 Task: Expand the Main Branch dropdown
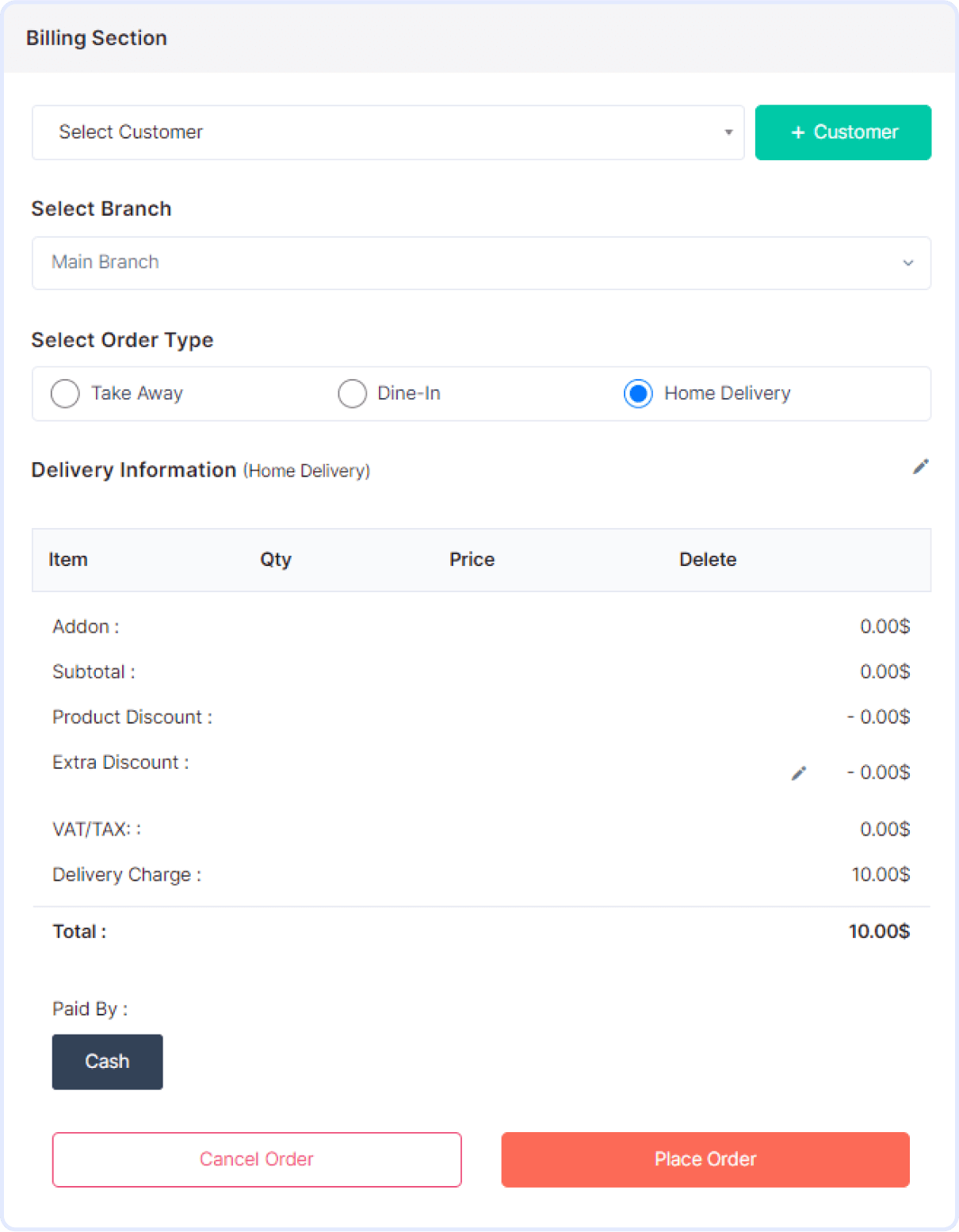point(481,262)
